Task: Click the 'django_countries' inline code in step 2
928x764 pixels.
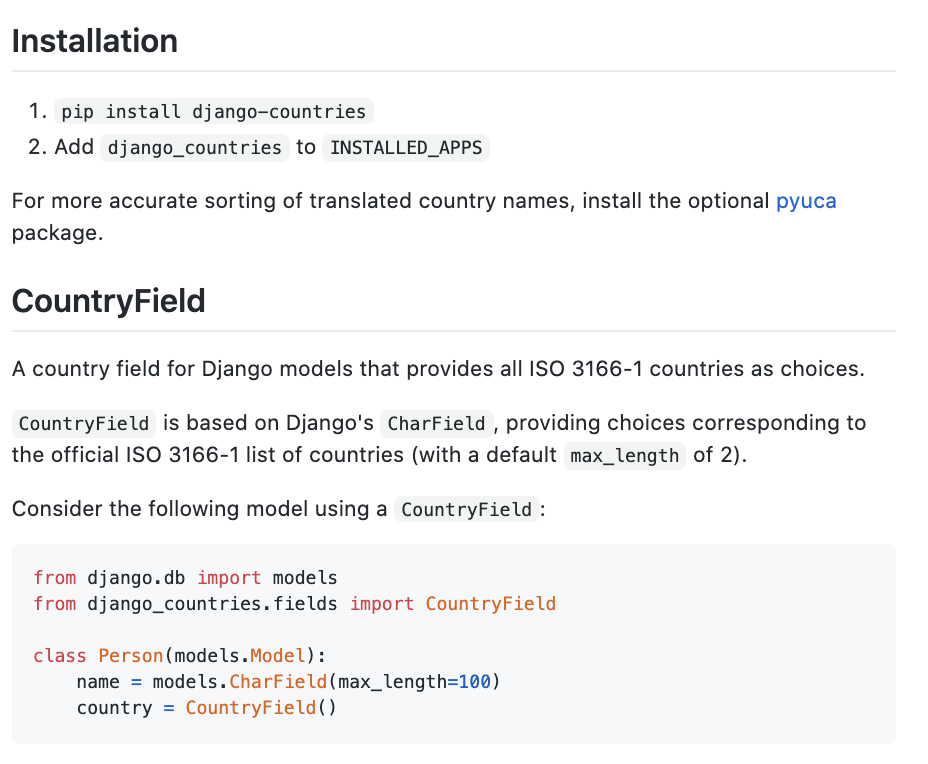Action: click(195, 147)
